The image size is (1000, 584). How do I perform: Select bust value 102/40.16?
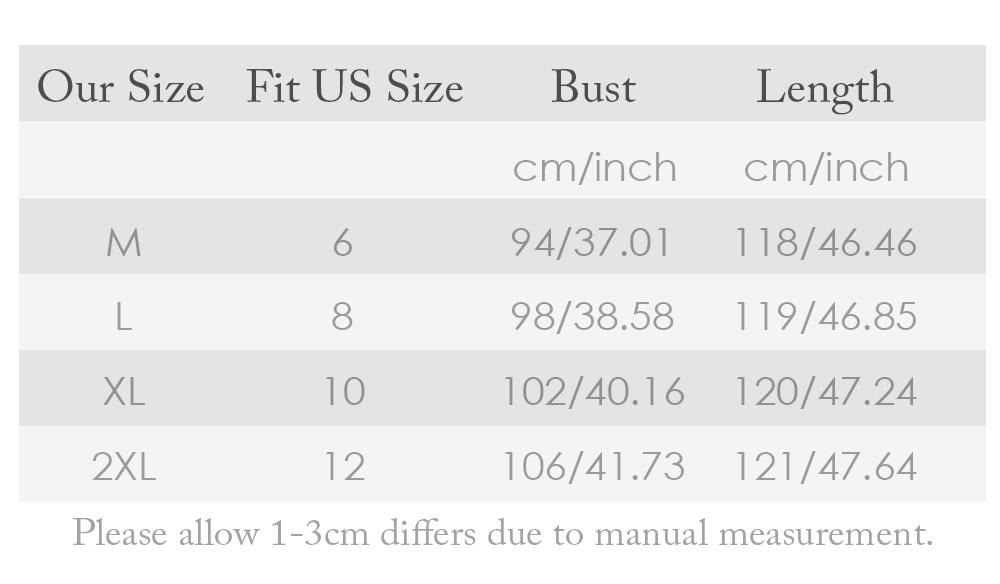(x=593, y=392)
